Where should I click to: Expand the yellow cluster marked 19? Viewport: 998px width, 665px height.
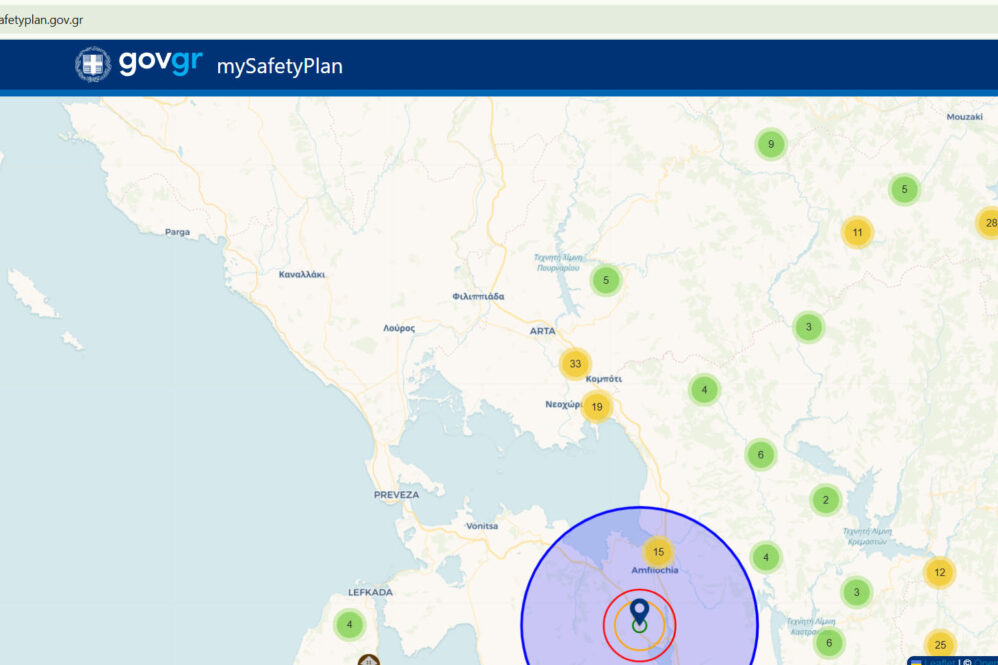coord(597,406)
